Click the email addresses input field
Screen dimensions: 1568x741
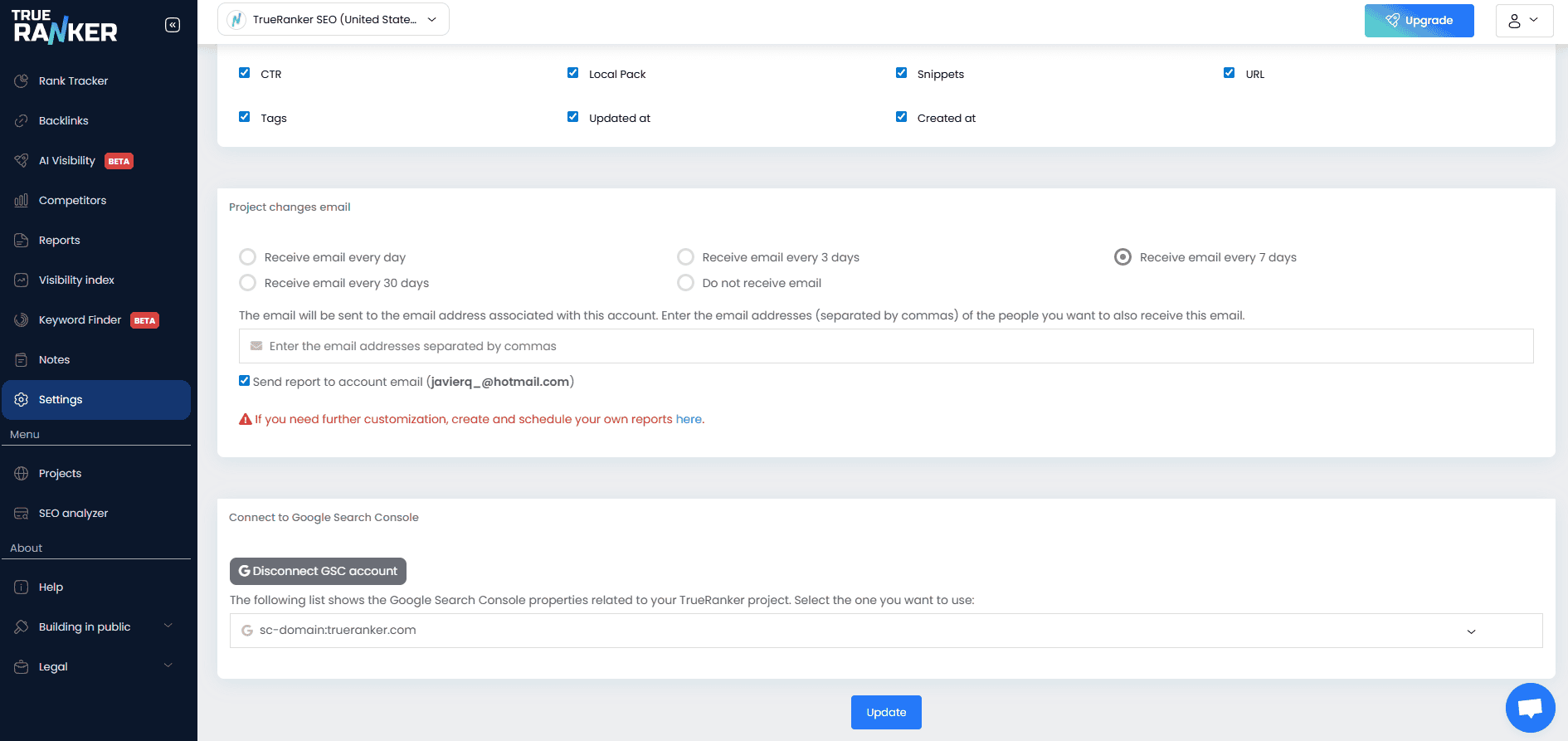pyautogui.click(x=885, y=346)
